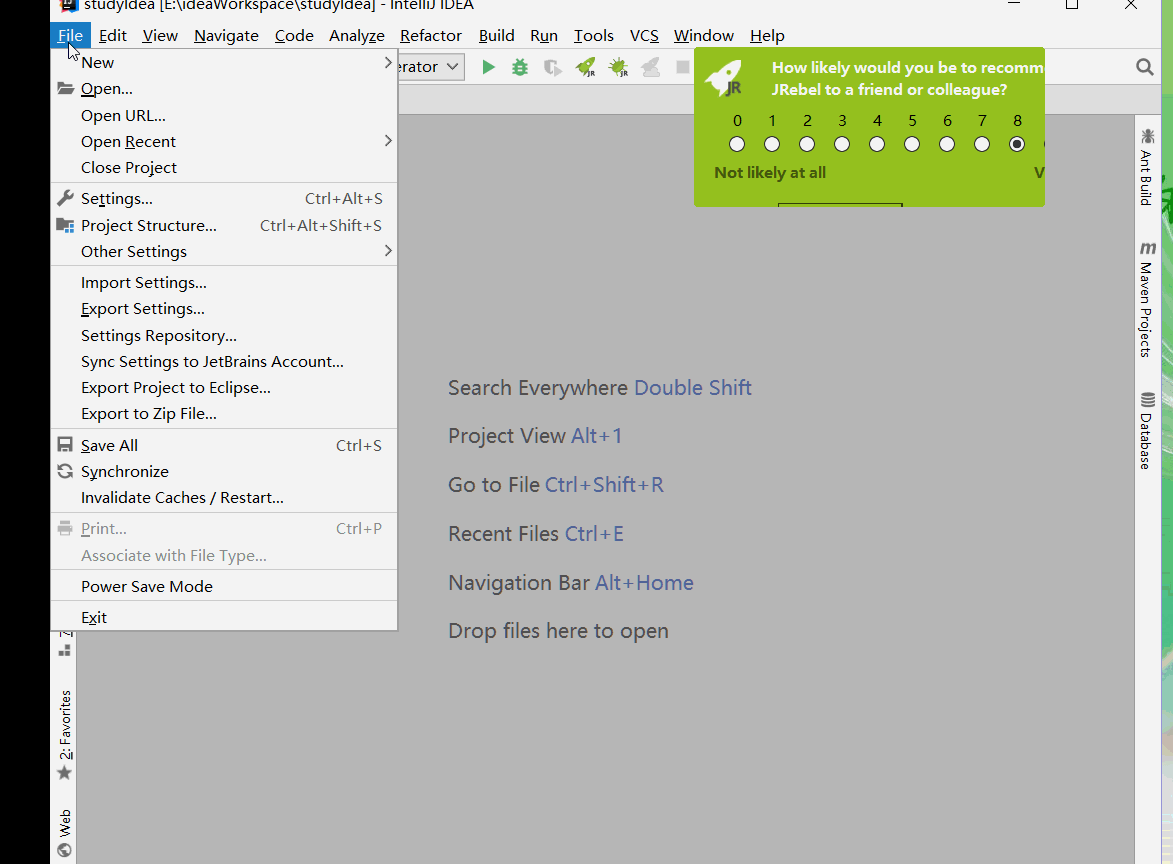
Task: Open the Database side panel
Action: coord(1147,431)
